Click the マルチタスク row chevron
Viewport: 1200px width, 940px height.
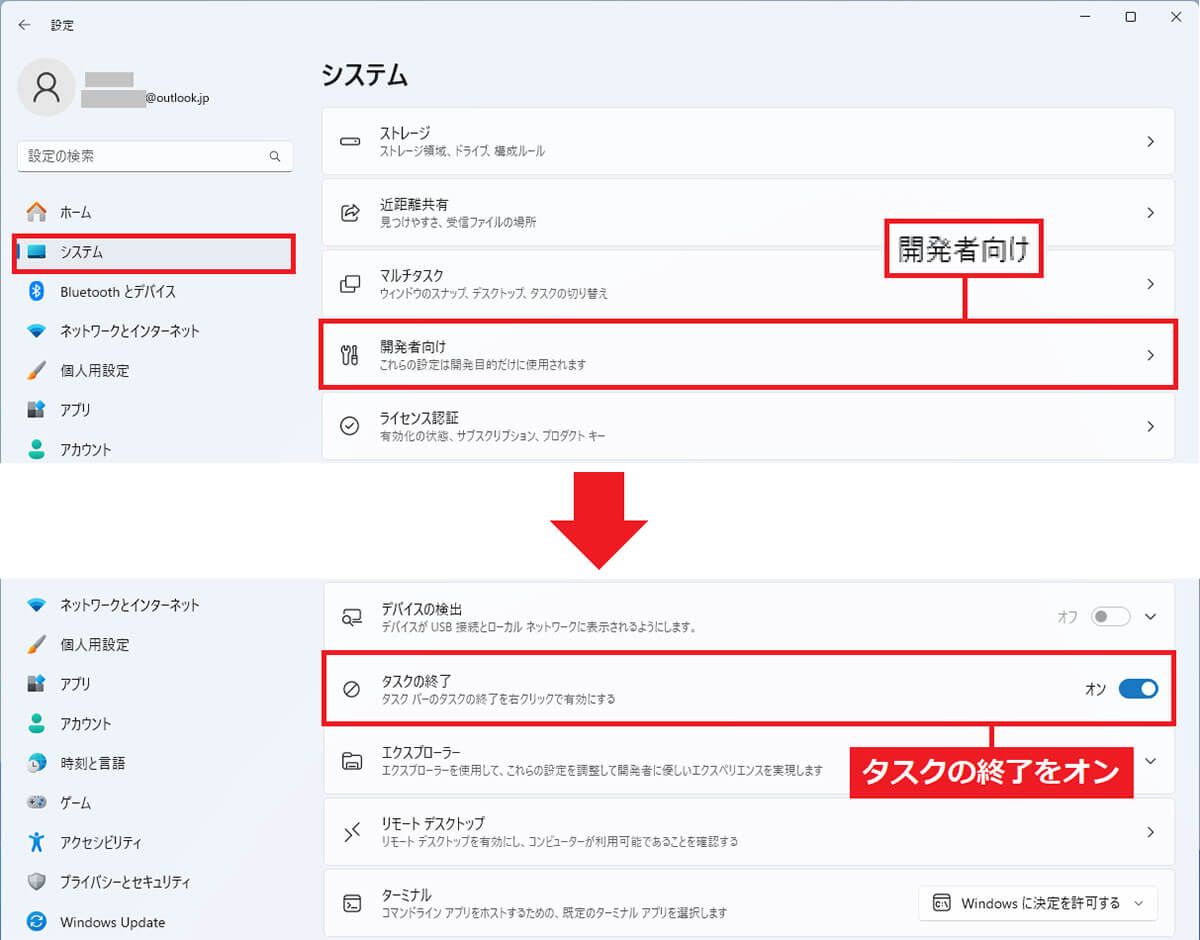1150,284
